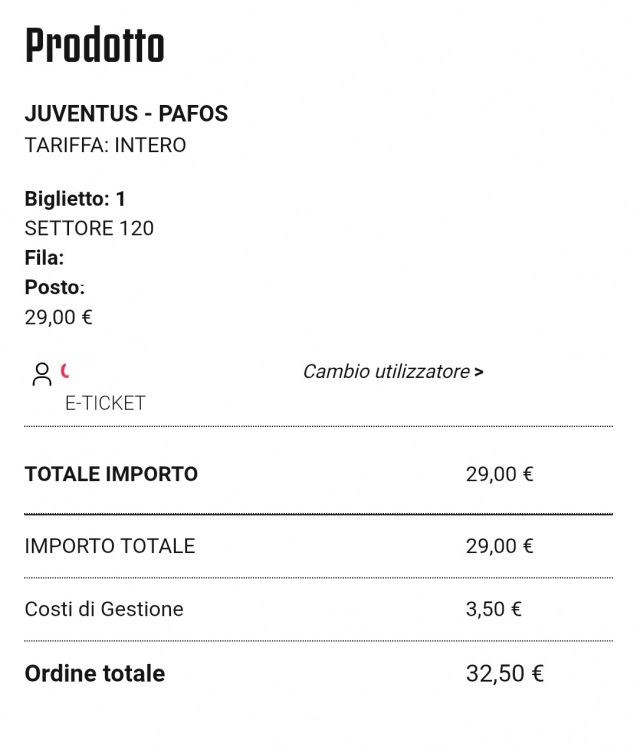Image resolution: width=637 pixels, height=750 pixels.
Task: Open the Cambio utilizzatore link
Action: (386, 372)
